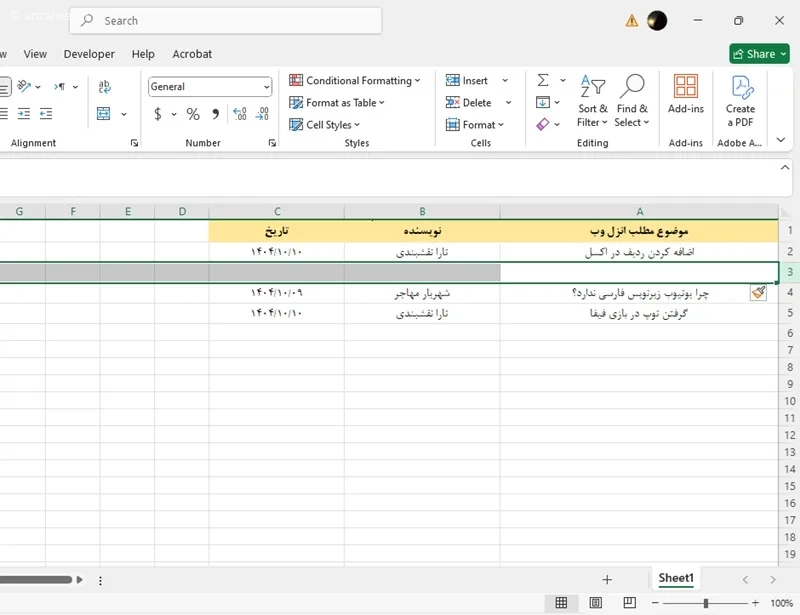The image size is (800, 615).
Task: Click in the Search box
Action: [226, 21]
